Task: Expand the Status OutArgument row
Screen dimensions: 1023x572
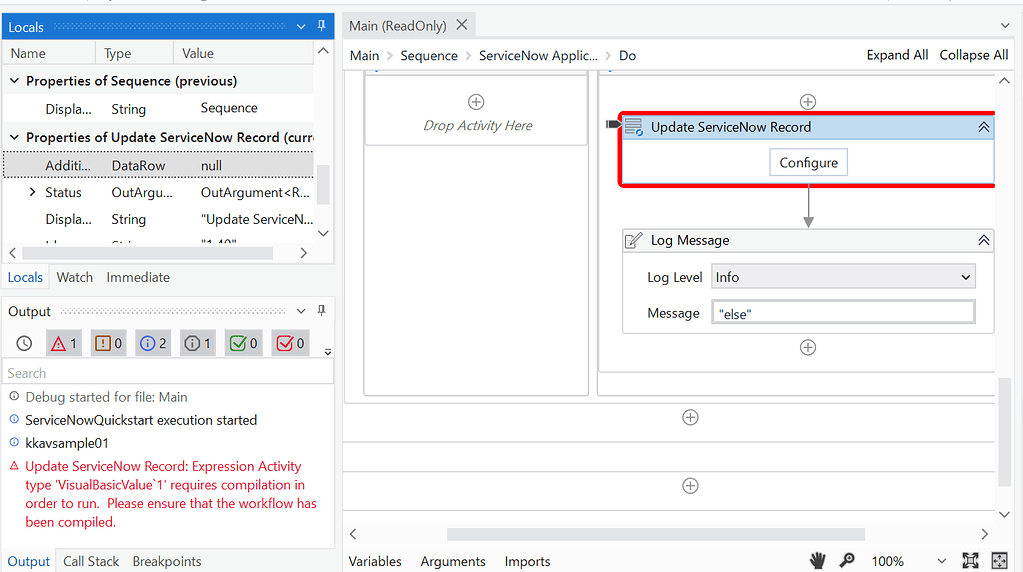Action: [33, 192]
